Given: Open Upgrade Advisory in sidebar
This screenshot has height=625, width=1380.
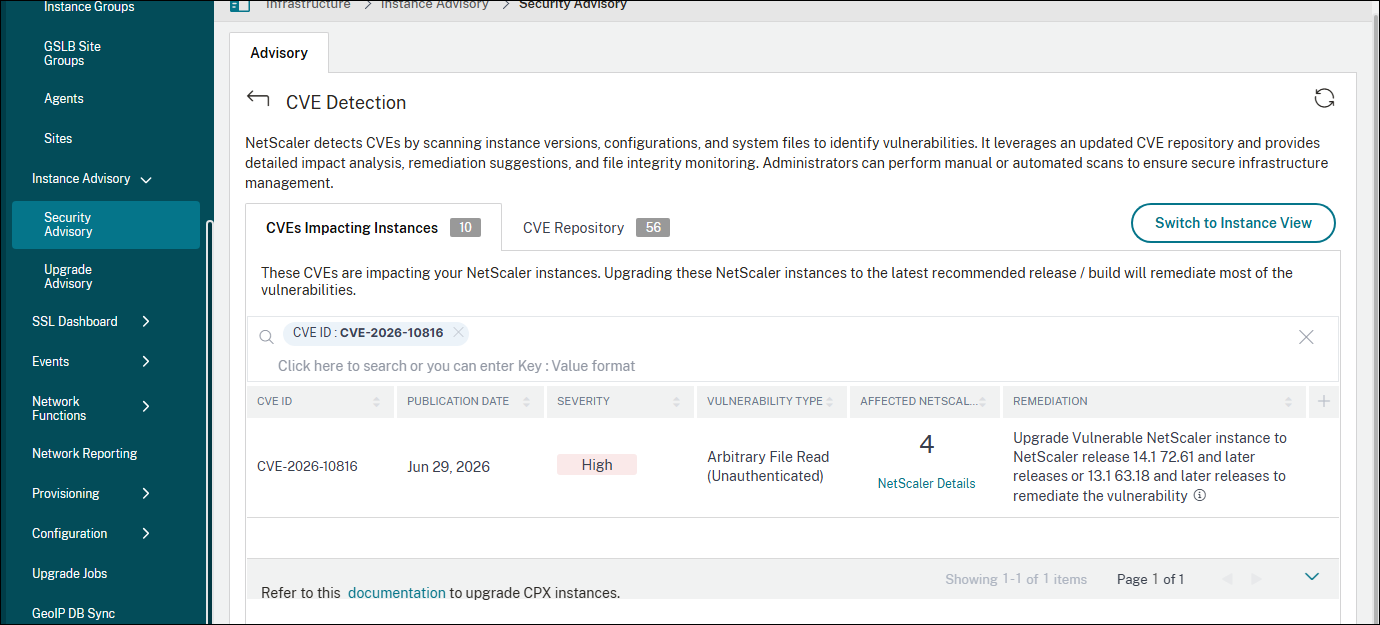Looking at the screenshot, I should click(x=68, y=276).
